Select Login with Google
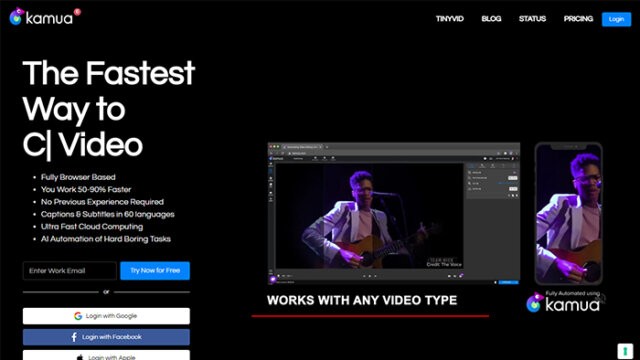This screenshot has height=360, width=640. point(106,316)
